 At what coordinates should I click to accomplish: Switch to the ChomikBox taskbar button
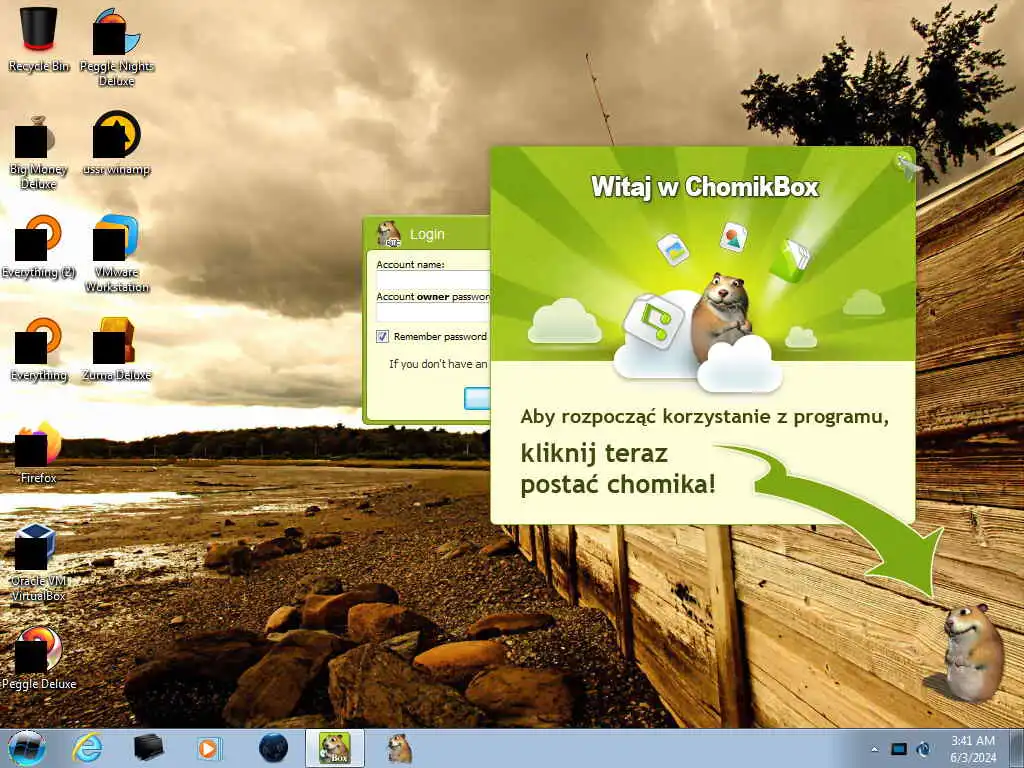click(x=334, y=748)
